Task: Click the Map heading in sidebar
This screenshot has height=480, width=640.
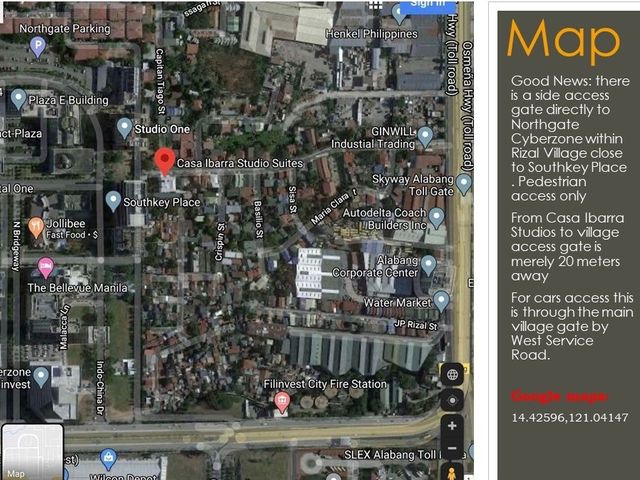Action: point(563,40)
